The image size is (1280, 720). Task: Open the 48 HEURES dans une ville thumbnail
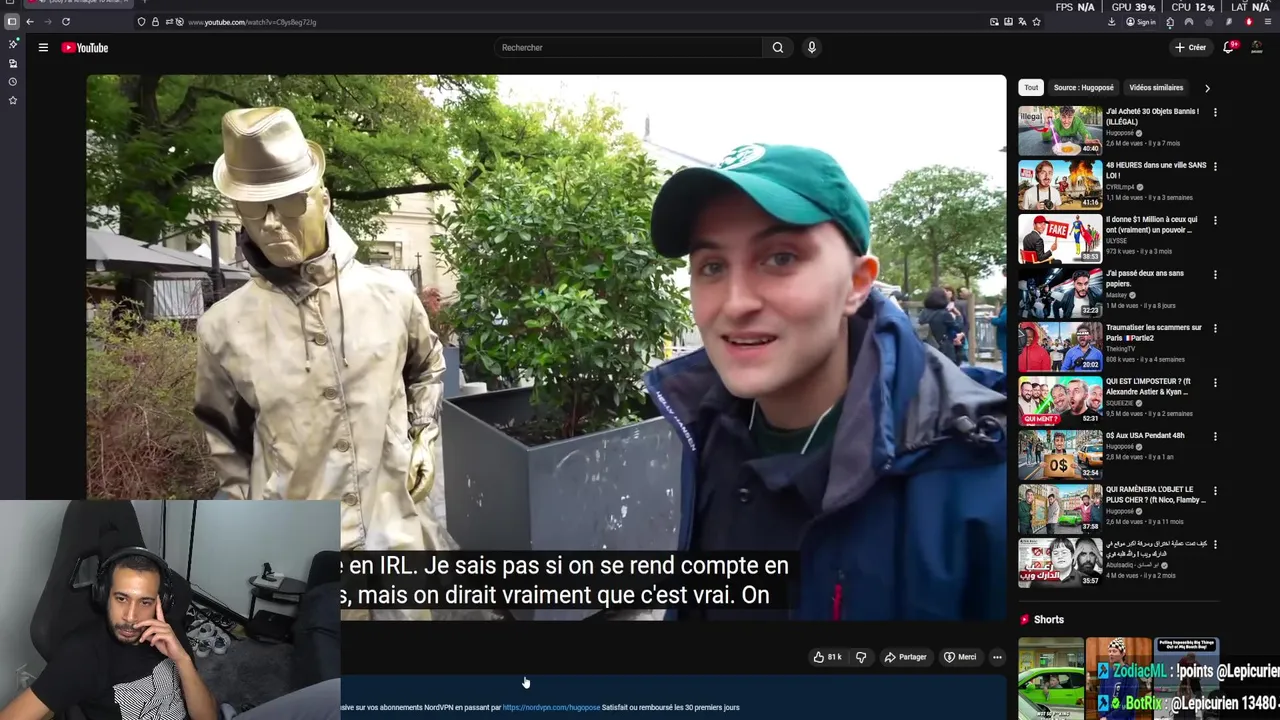[x=1060, y=184]
